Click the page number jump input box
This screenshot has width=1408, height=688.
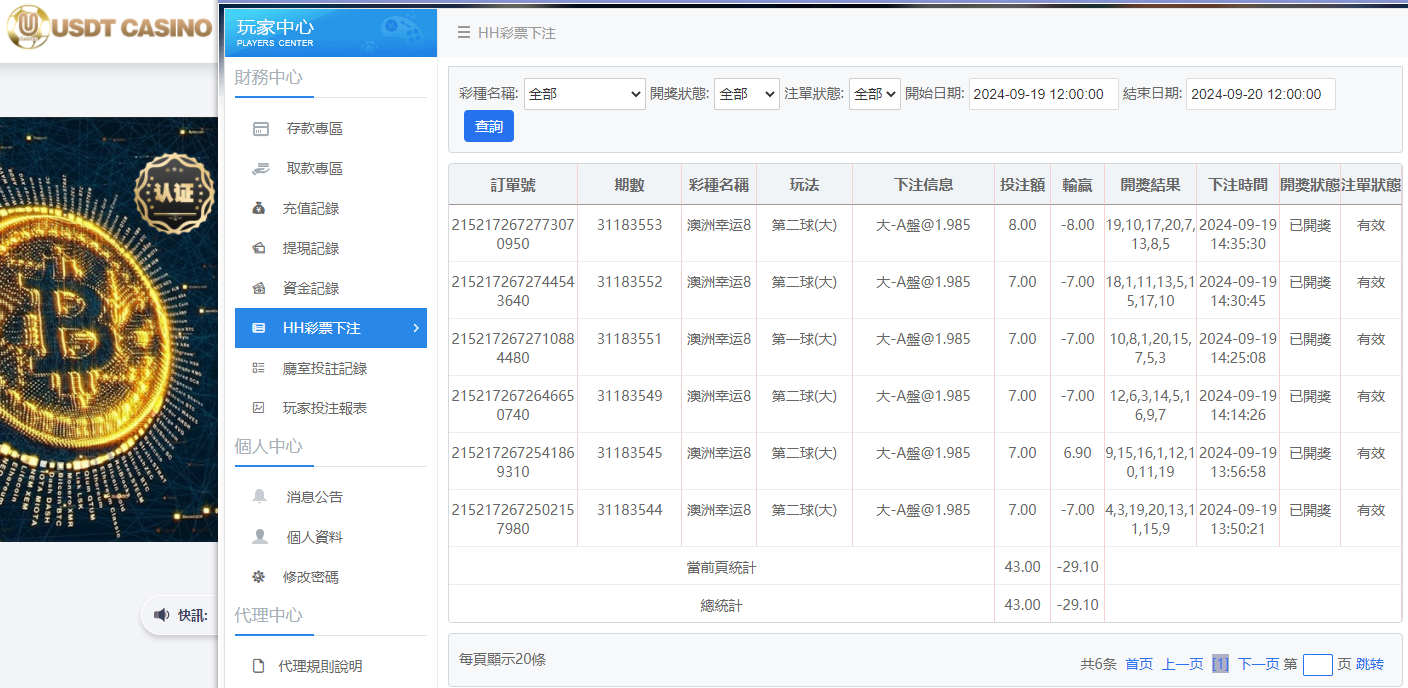[x=1318, y=663]
